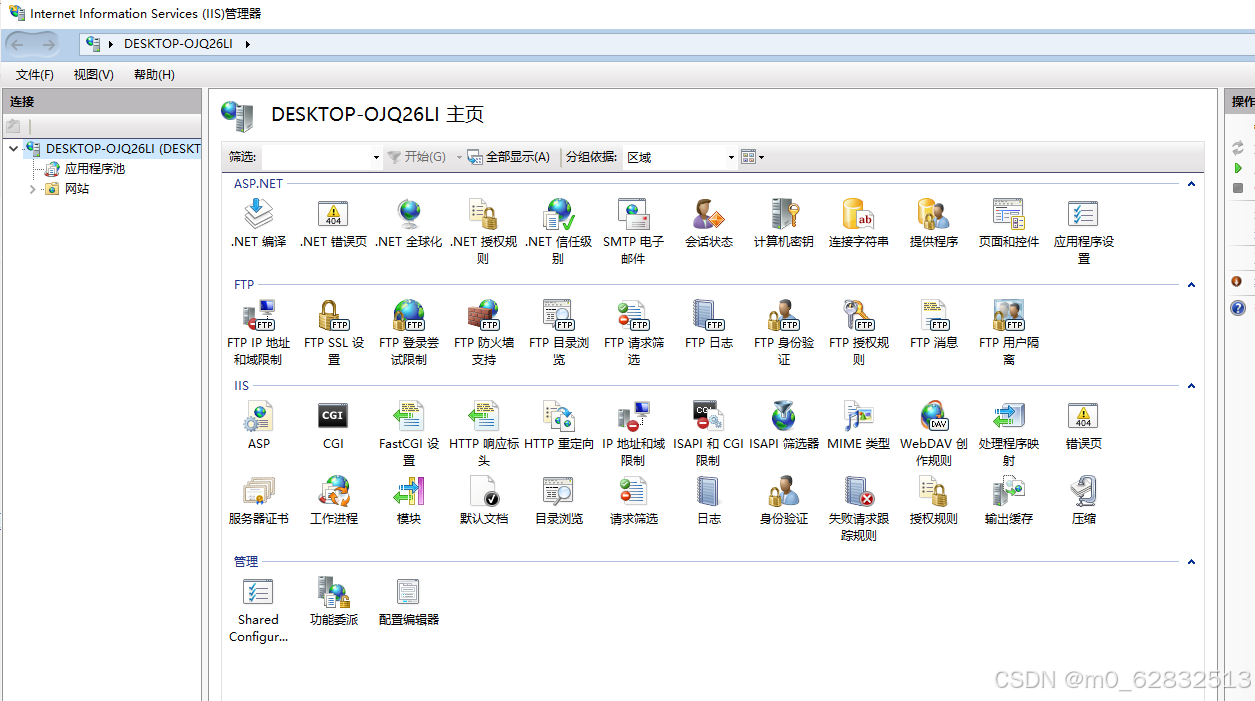Open the 提供程序 feature
Screen dimensions: 1255x701
tap(933, 223)
